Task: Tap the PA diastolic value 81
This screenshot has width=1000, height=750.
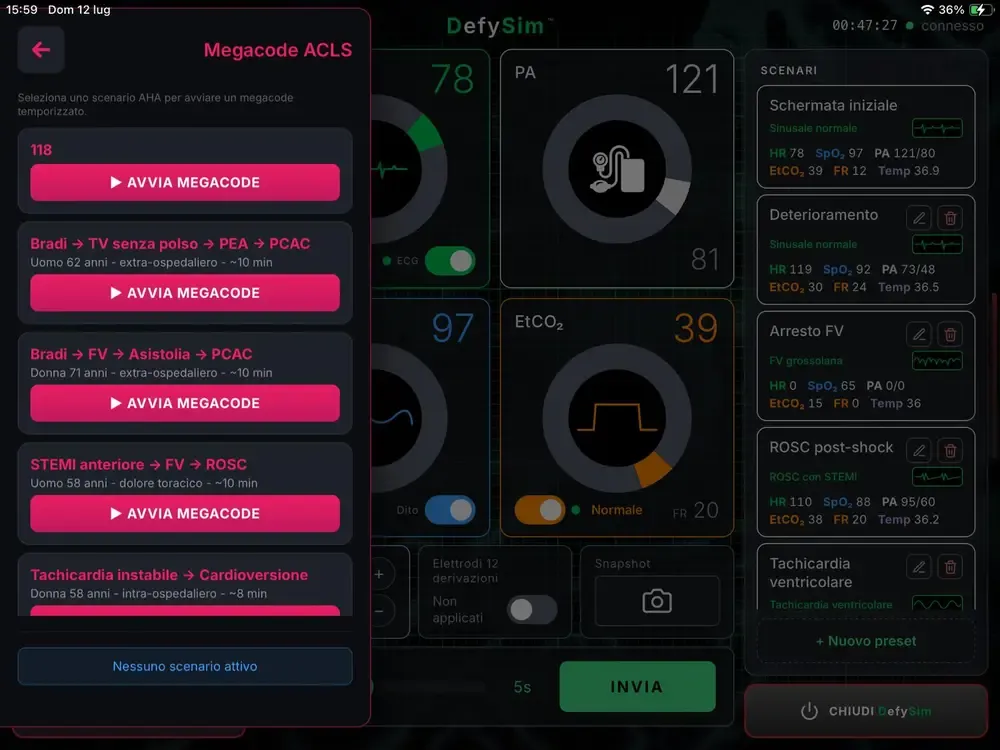Action: (x=705, y=260)
